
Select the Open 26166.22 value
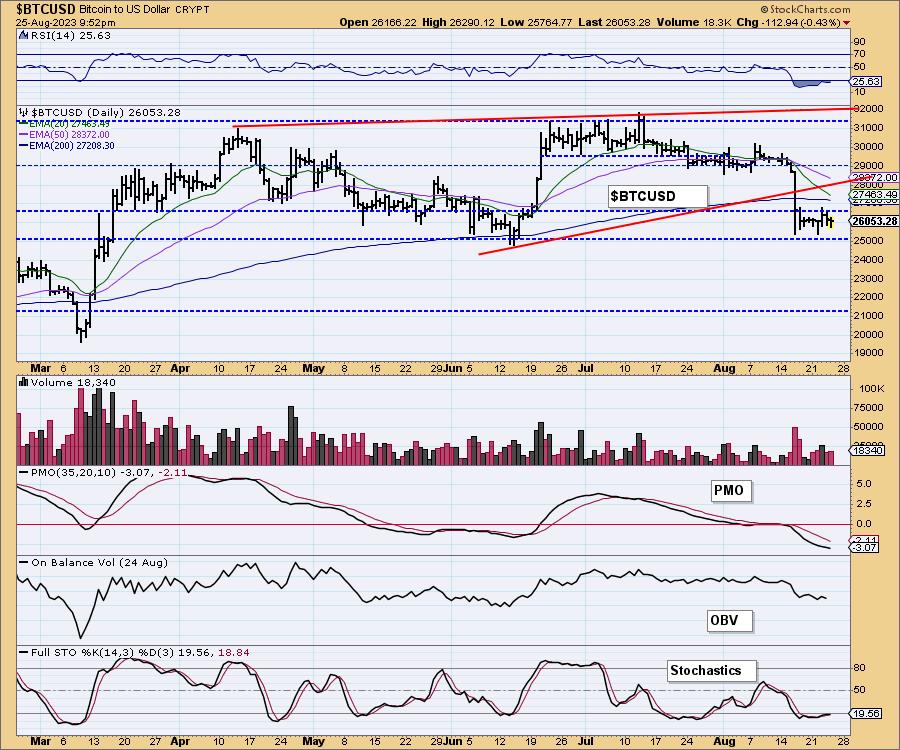(378, 22)
